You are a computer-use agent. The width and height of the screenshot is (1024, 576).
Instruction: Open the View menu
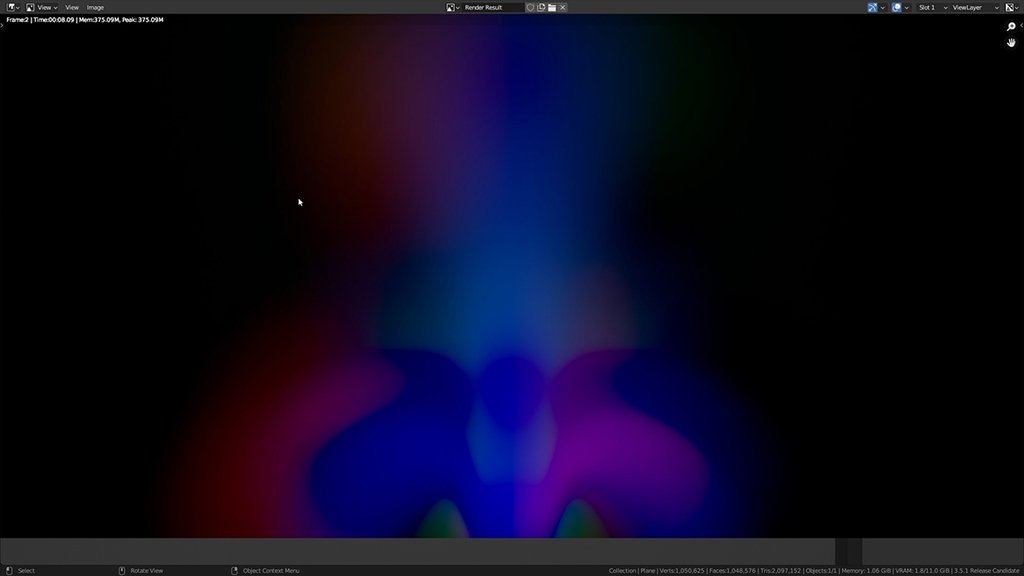[x=72, y=7]
